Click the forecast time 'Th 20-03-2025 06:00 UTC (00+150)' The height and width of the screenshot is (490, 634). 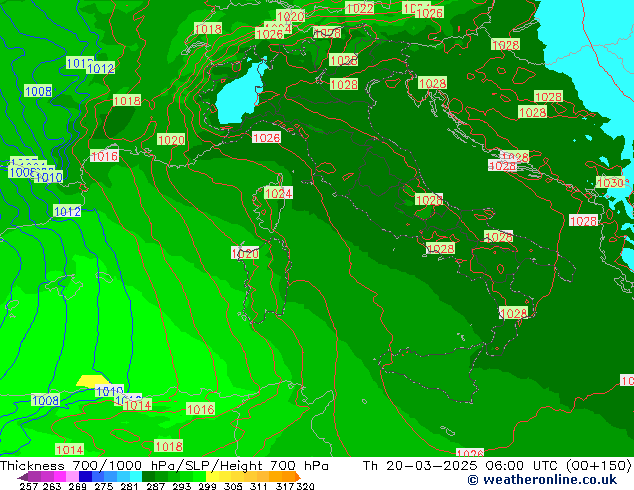(x=497, y=466)
